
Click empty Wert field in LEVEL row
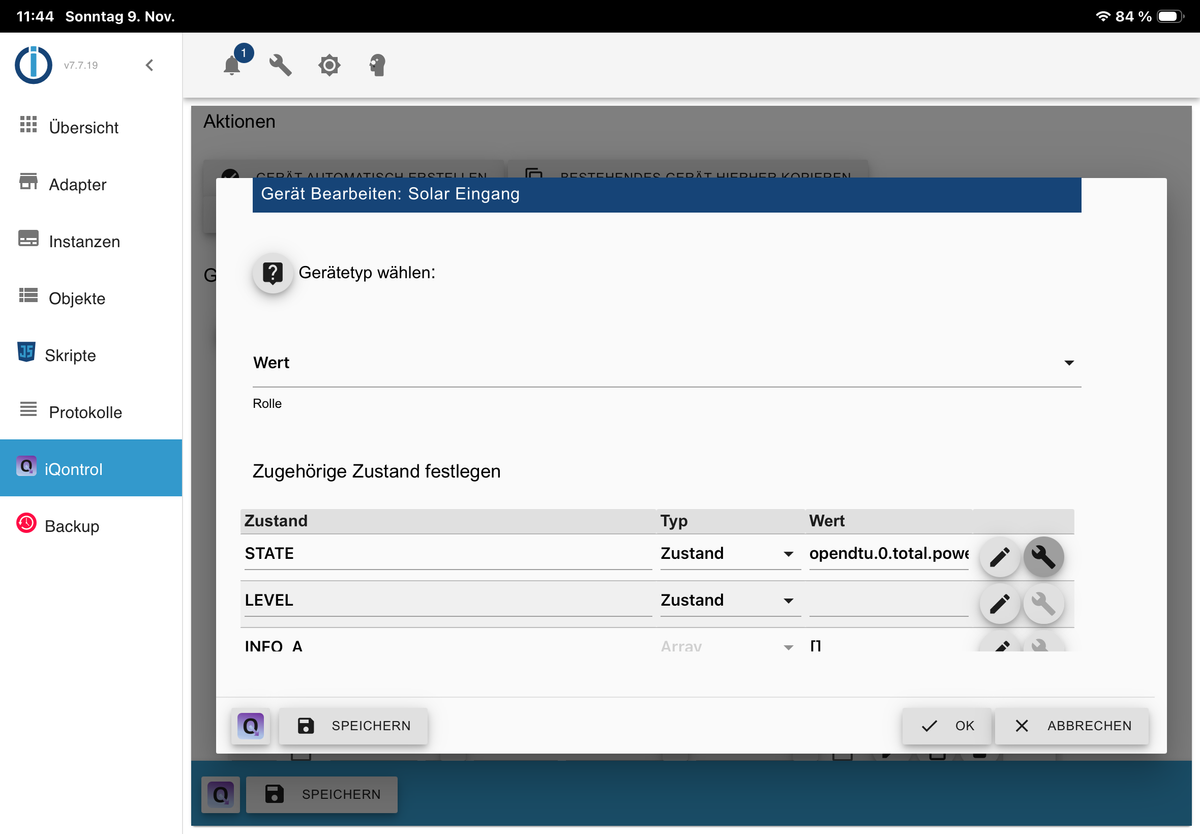(888, 600)
